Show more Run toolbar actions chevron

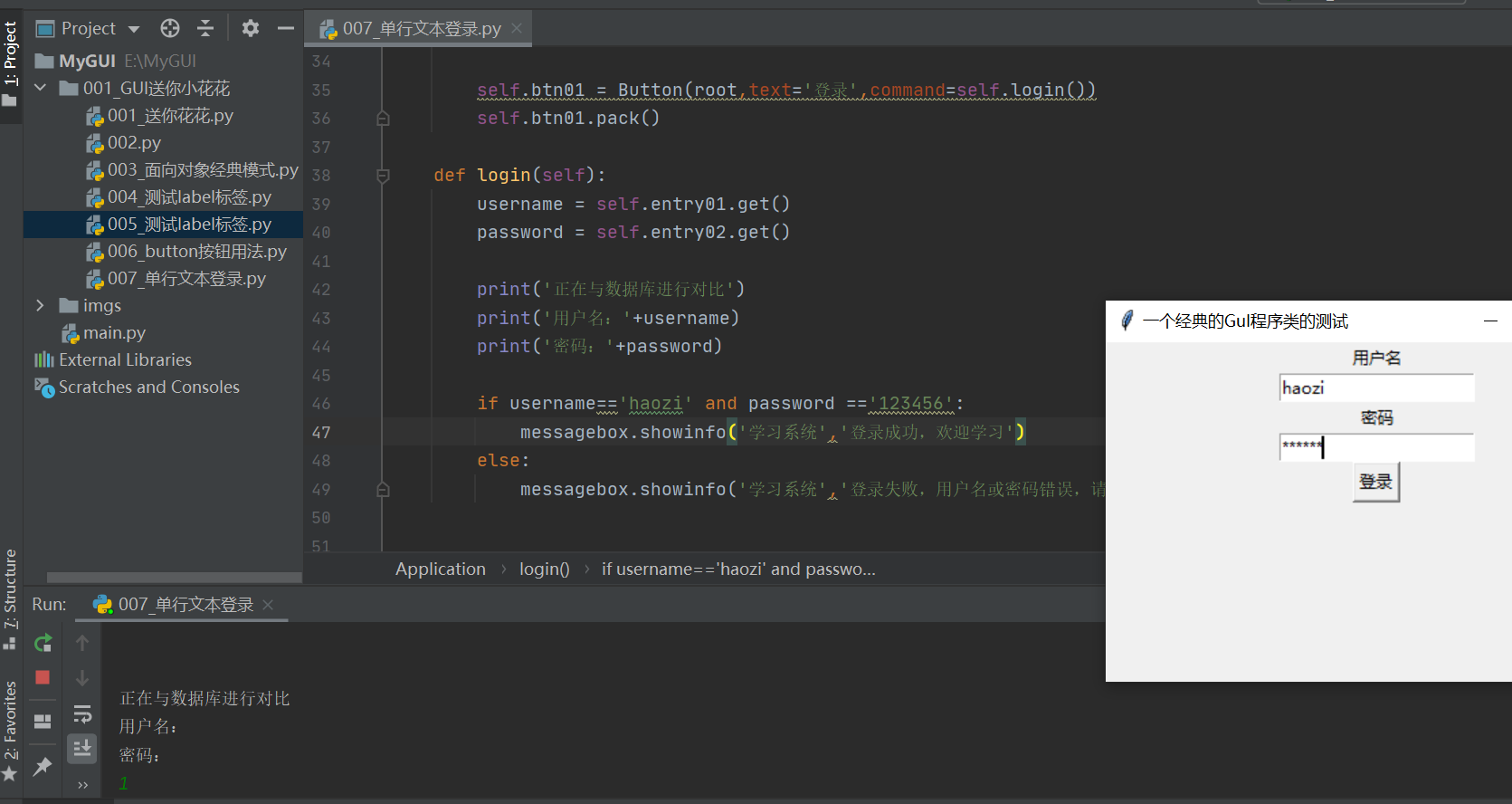point(82,785)
